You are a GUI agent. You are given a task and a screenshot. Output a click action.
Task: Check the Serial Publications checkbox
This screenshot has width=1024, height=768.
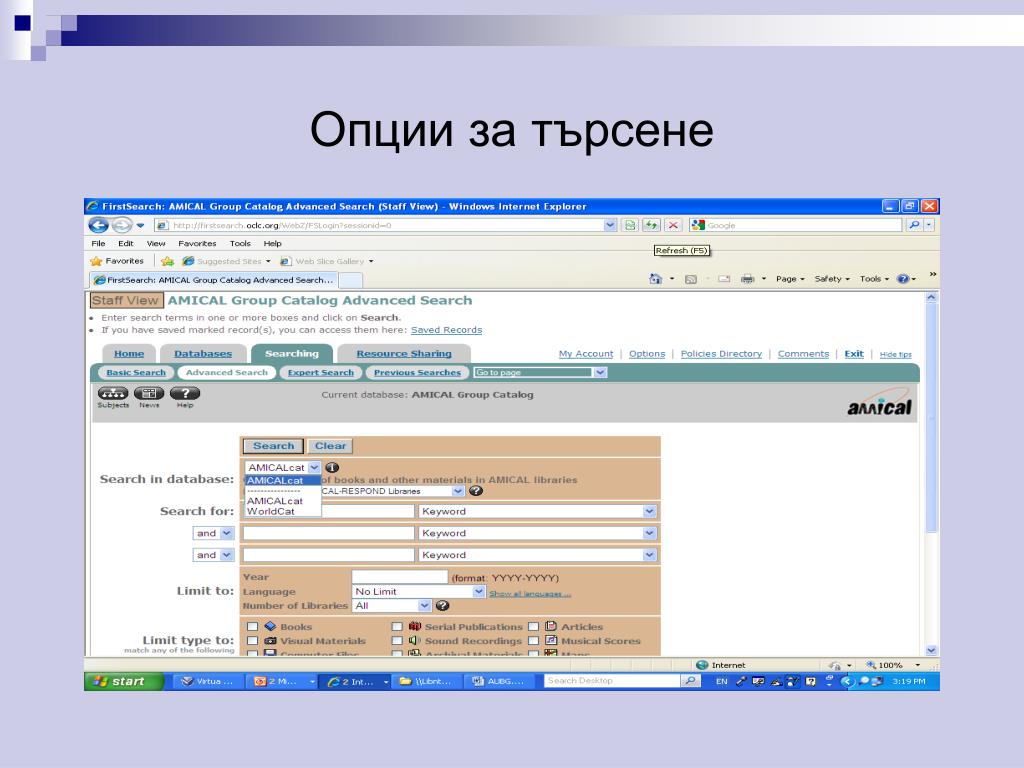coord(396,627)
